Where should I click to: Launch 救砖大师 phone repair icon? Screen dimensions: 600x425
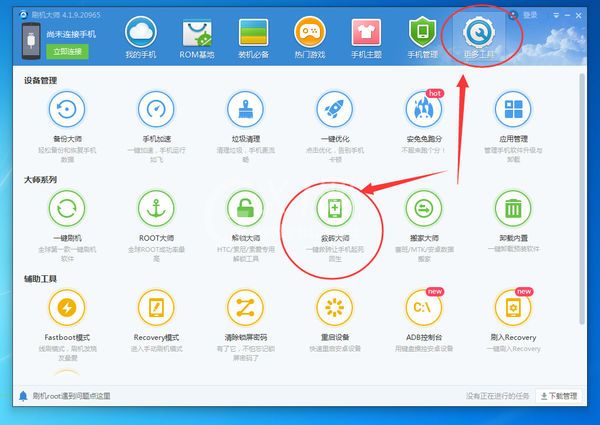pyautogui.click(x=335, y=208)
